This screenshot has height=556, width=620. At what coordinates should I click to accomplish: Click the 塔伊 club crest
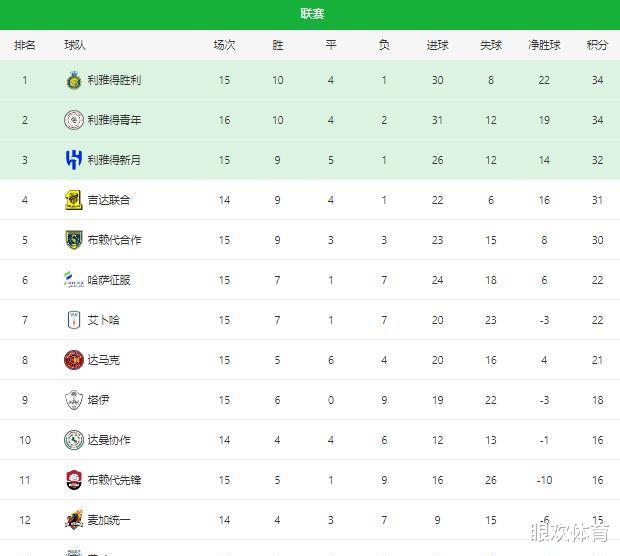coord(74,400)
